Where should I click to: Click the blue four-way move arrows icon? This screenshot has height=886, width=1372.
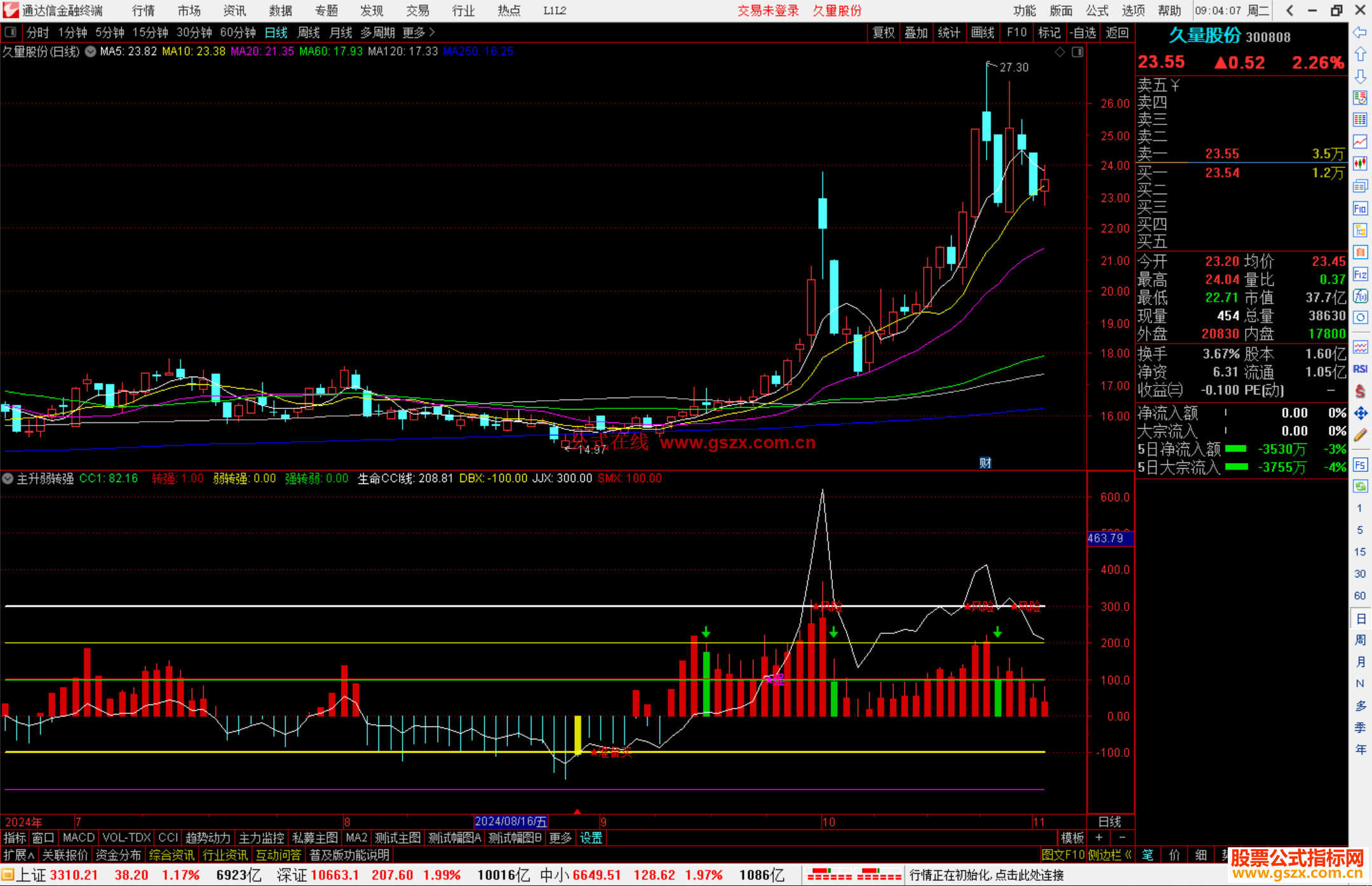[1360, 413]
